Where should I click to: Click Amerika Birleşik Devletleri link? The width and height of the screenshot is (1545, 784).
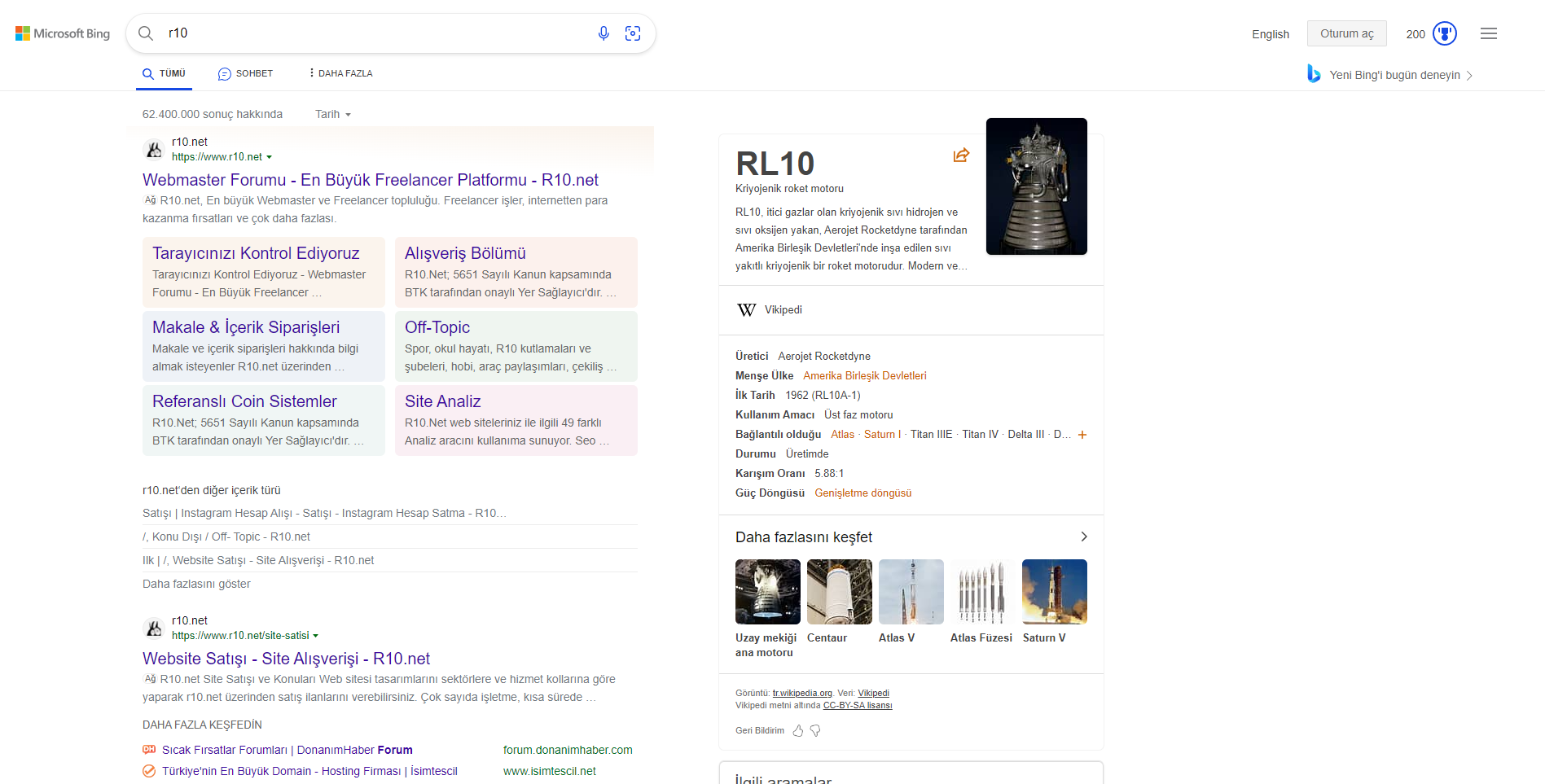[x=865, y=376]
